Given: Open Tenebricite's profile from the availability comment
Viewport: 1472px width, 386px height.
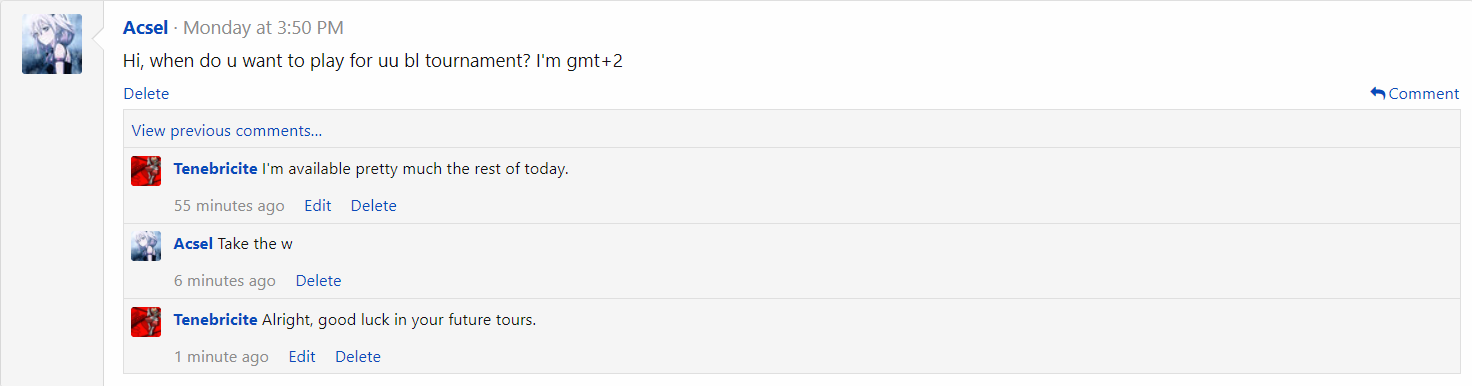Looking at the screenshot, I should click(216, 169).
